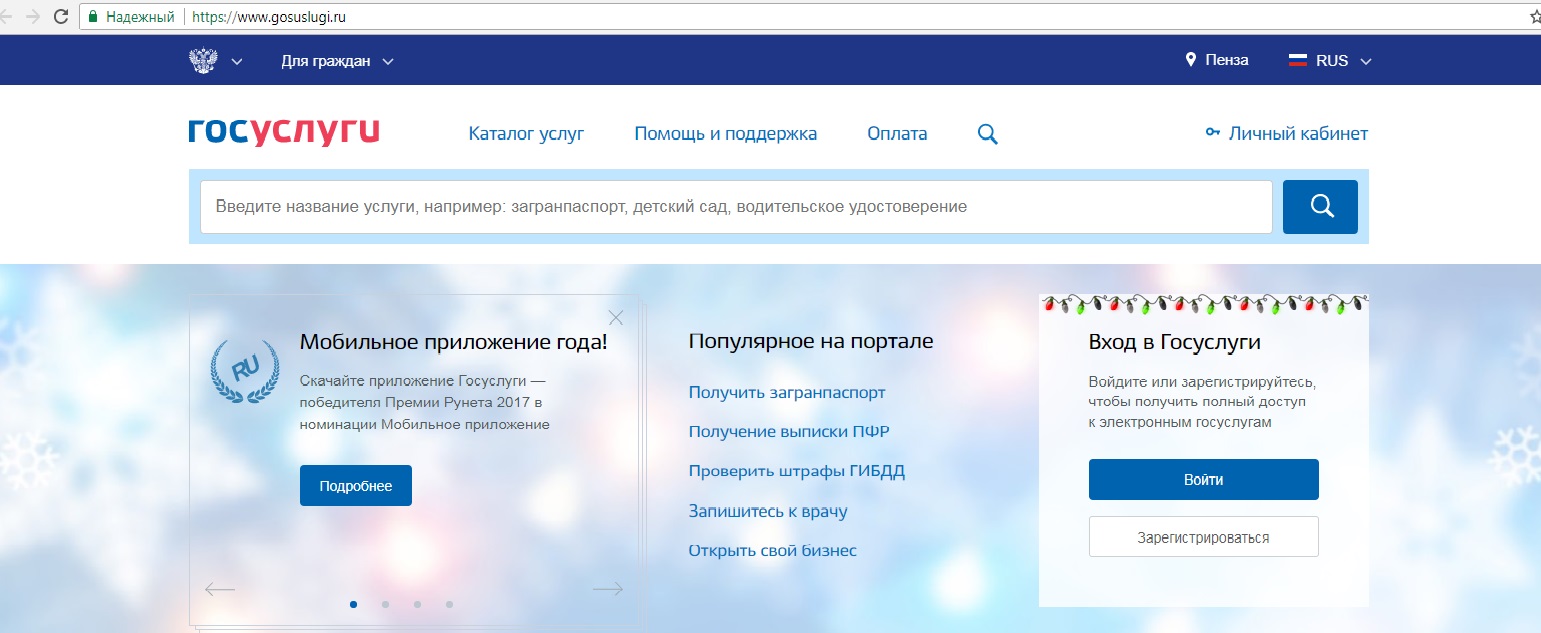The height and width of the screenshot is (633, 1541).
Task: Open «Запишитесь к врачу» link
Action: click(768, 511)
